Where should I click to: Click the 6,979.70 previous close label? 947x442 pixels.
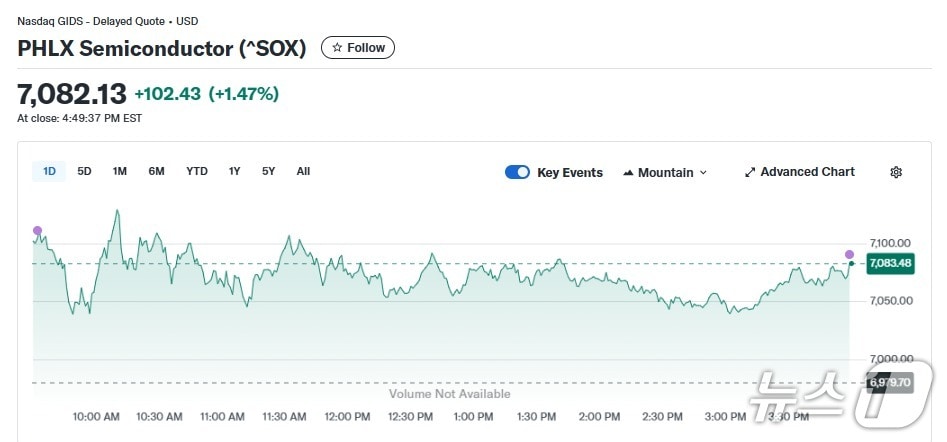click(889, 382)
